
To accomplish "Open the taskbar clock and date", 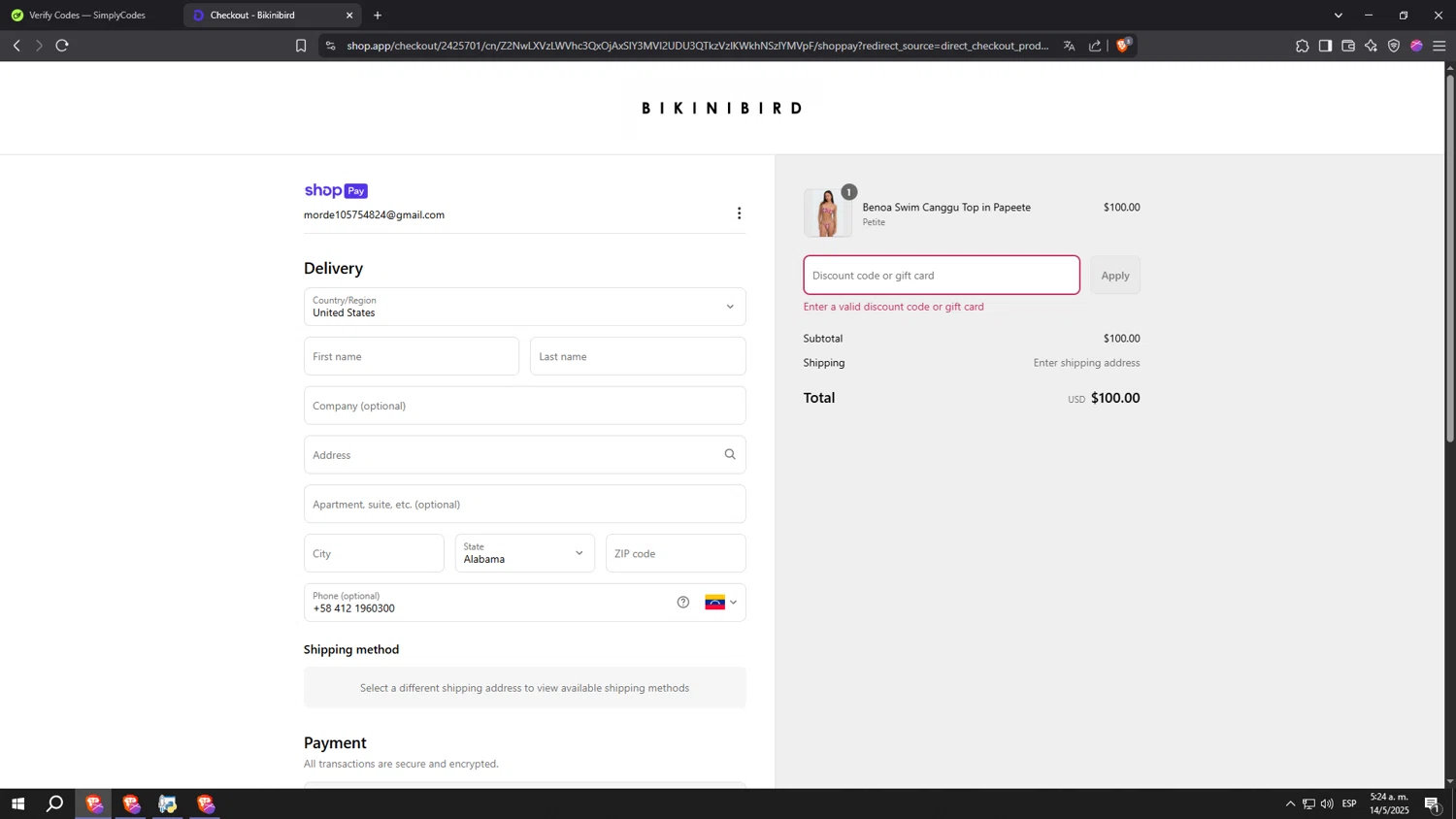I will (1389, 803).
